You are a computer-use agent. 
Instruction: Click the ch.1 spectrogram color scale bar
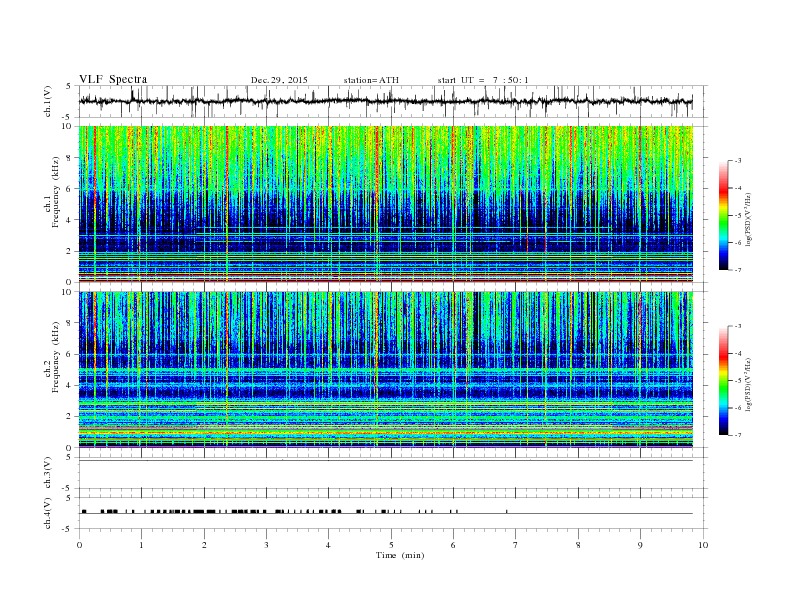pyautogui.click(x=723, y=216)
